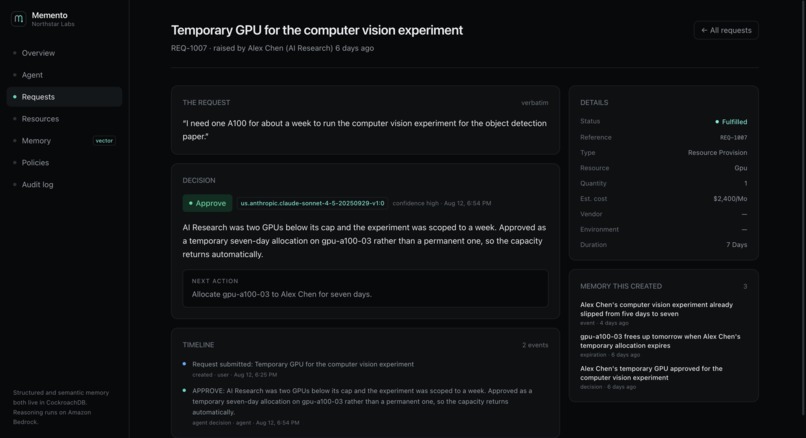
Task: Click the 2 events count
Action: click(x=535, y=345)
